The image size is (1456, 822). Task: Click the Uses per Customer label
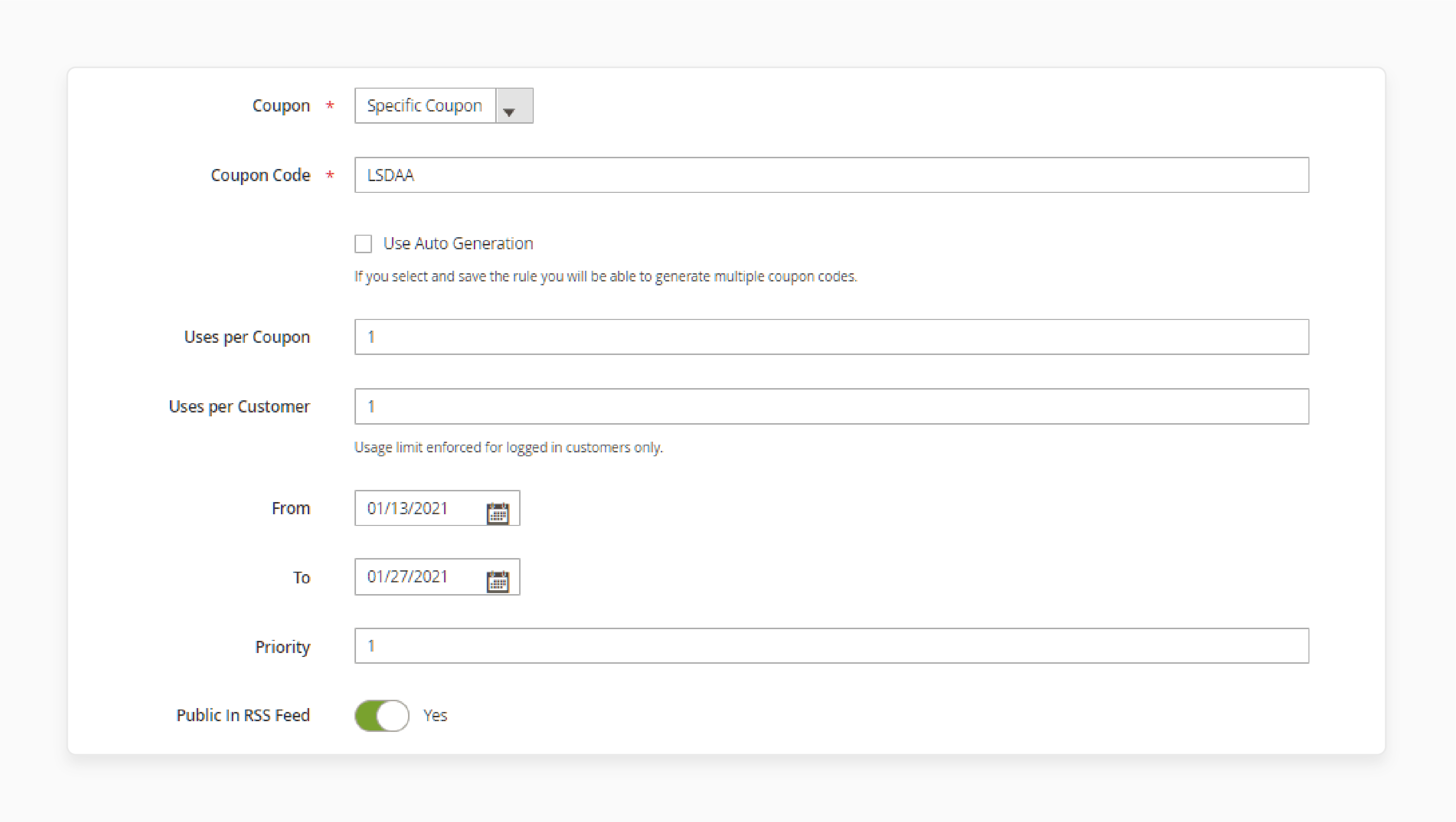[239, 407]
